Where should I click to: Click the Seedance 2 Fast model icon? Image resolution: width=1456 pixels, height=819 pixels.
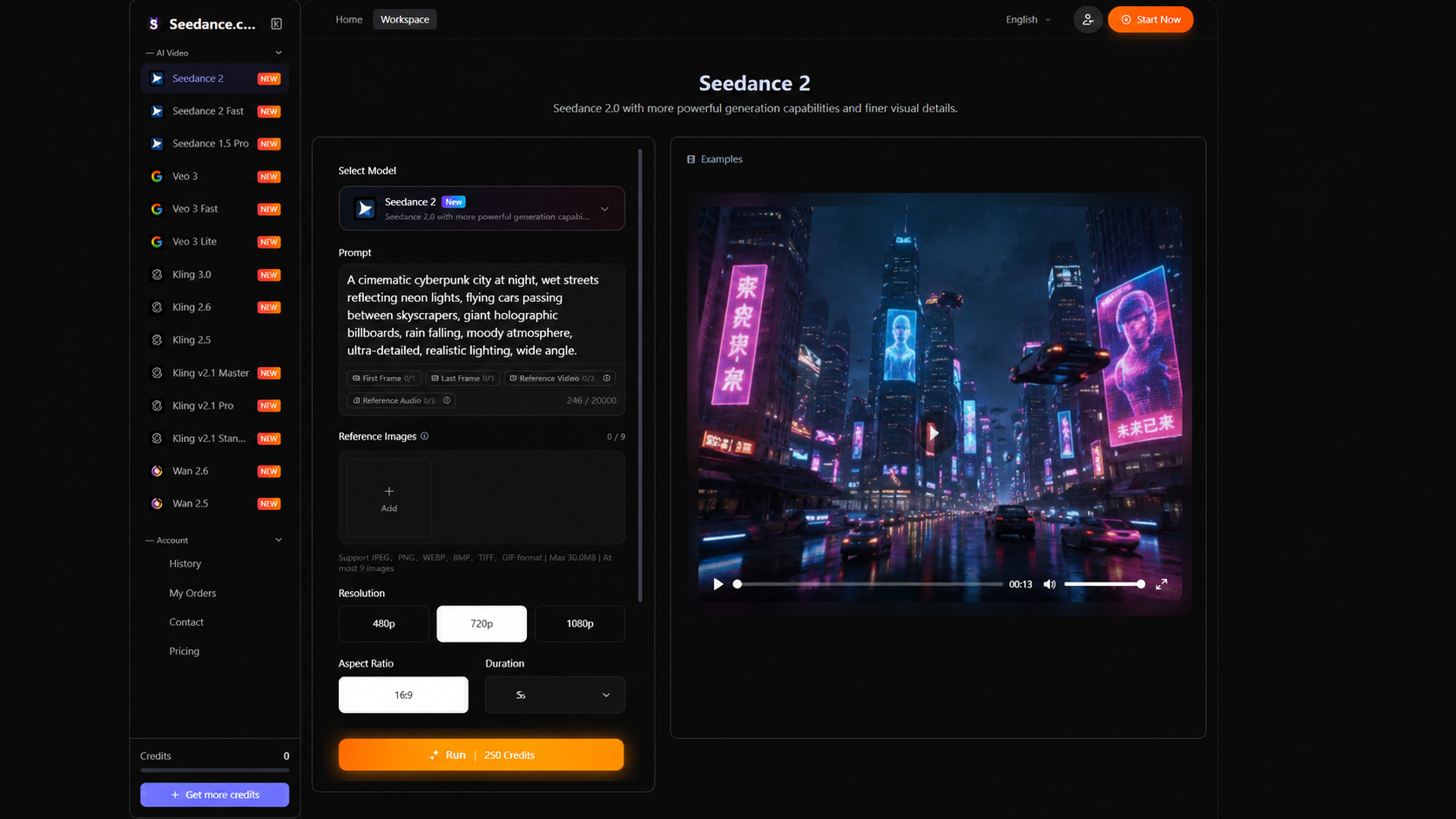157,111
